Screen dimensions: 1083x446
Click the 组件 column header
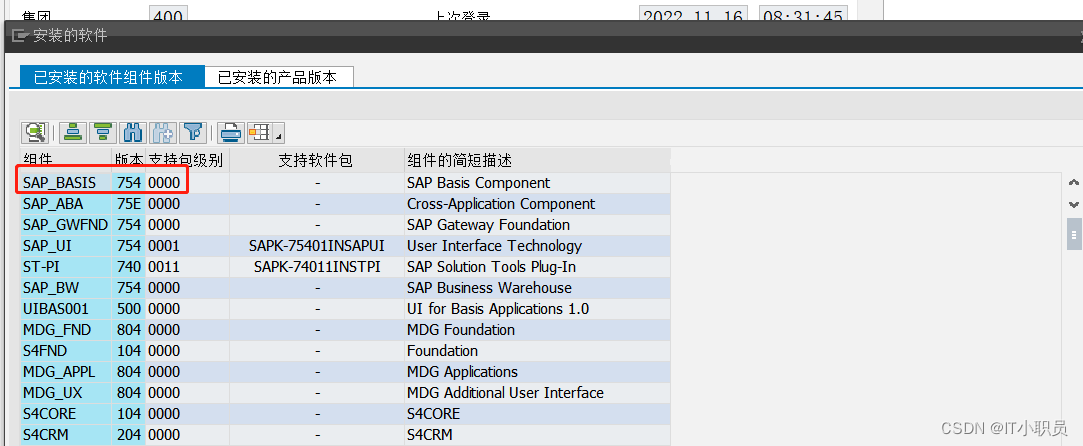pos(66,160)
